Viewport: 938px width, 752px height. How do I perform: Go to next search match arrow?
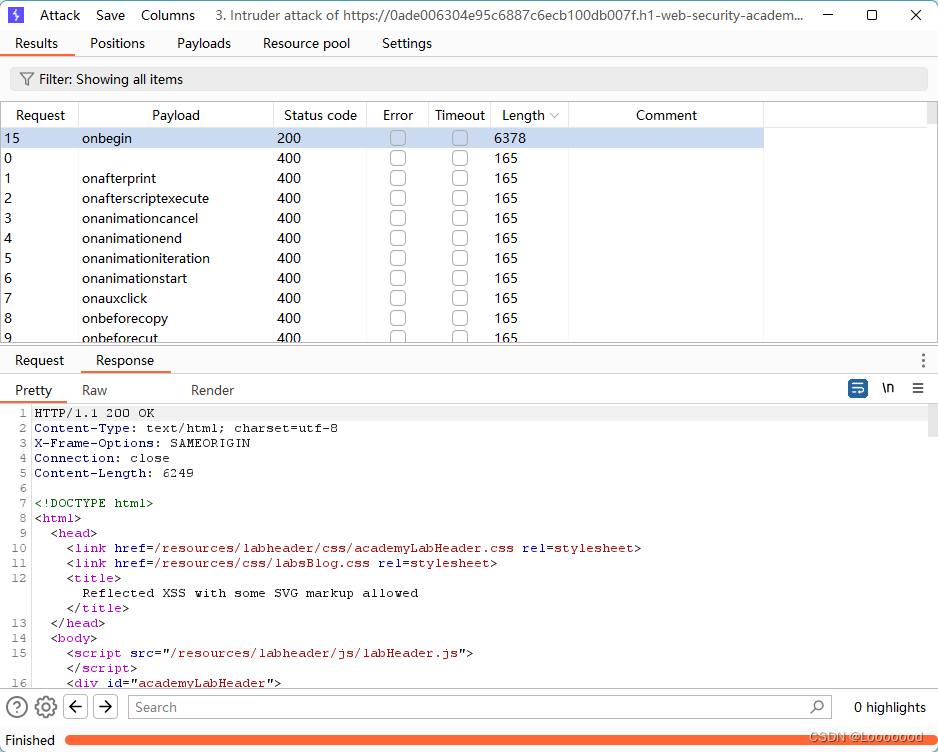tap(105, 707)
